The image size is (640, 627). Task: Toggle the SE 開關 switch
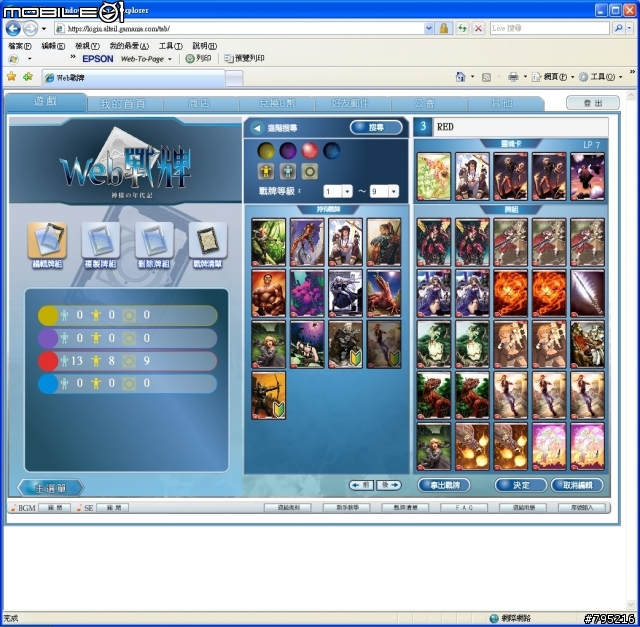click(x=113, y=508)
